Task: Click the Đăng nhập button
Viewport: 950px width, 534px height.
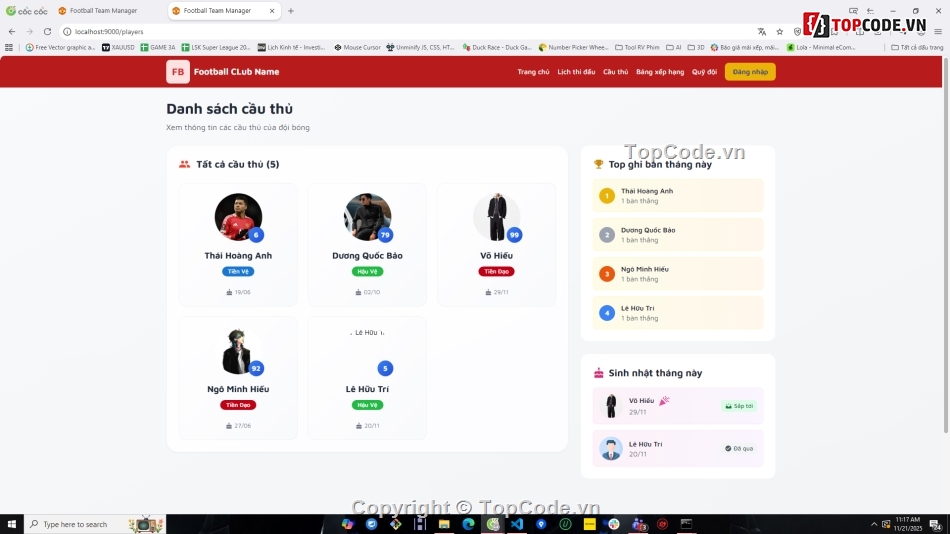Action: (x=750, y=72)
